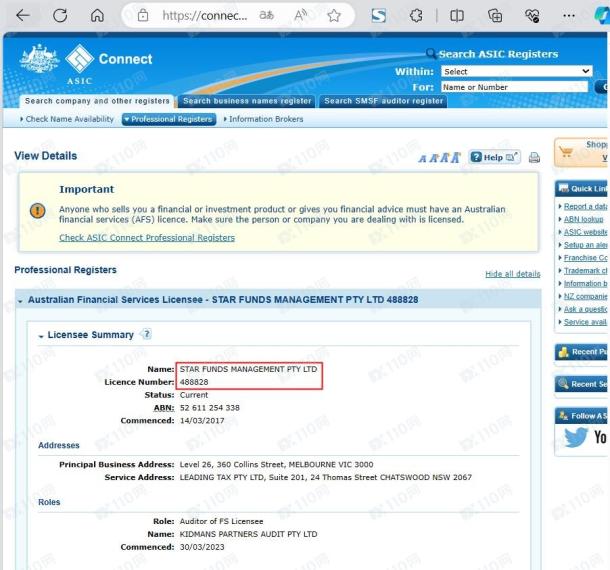Select the Current status value
This screenshot has width=610, height=570.
pos(194,395)
